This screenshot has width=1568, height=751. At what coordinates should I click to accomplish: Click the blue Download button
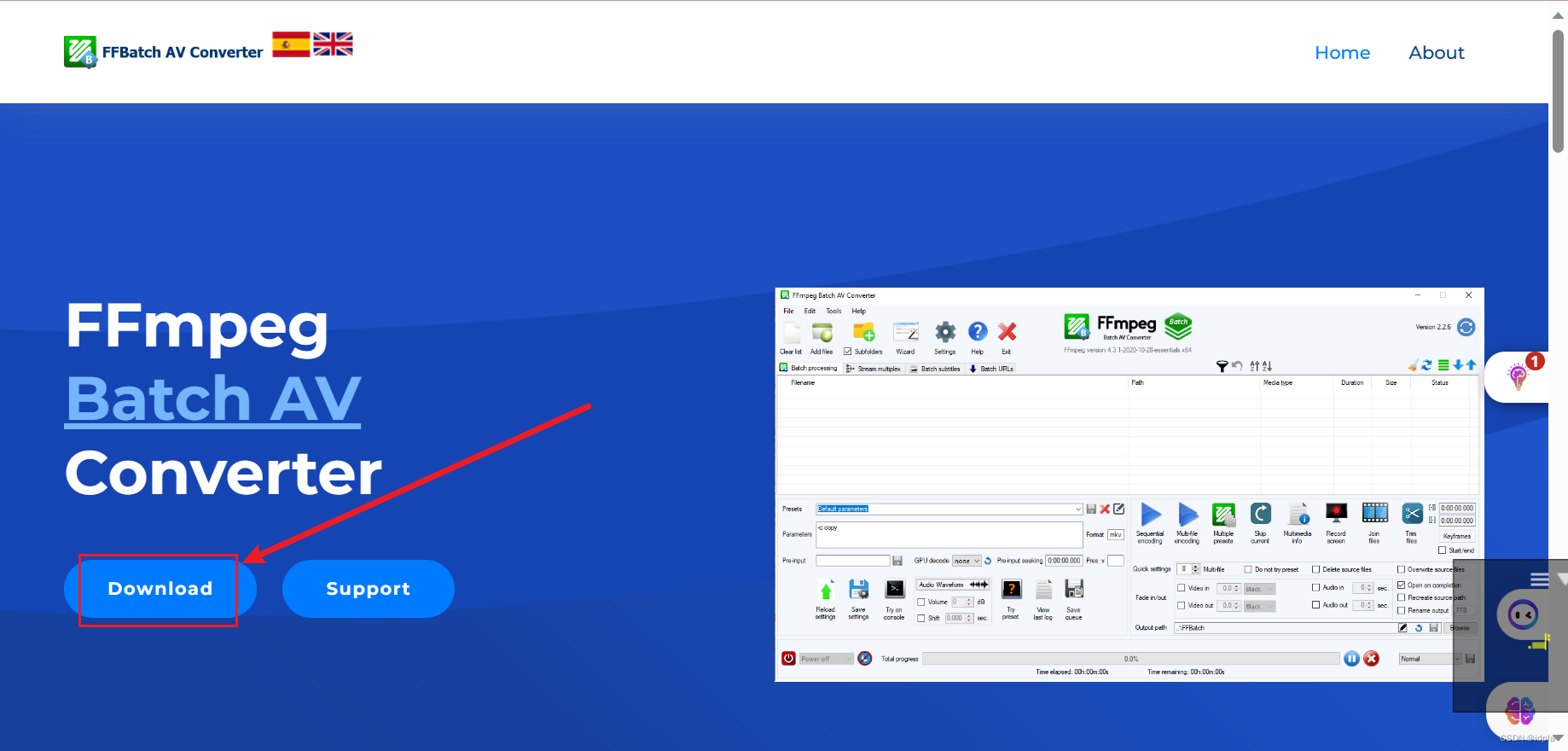tap(160, 589)
